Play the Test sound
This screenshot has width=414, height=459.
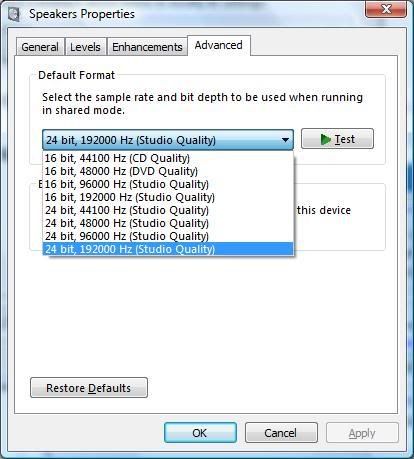337,139
